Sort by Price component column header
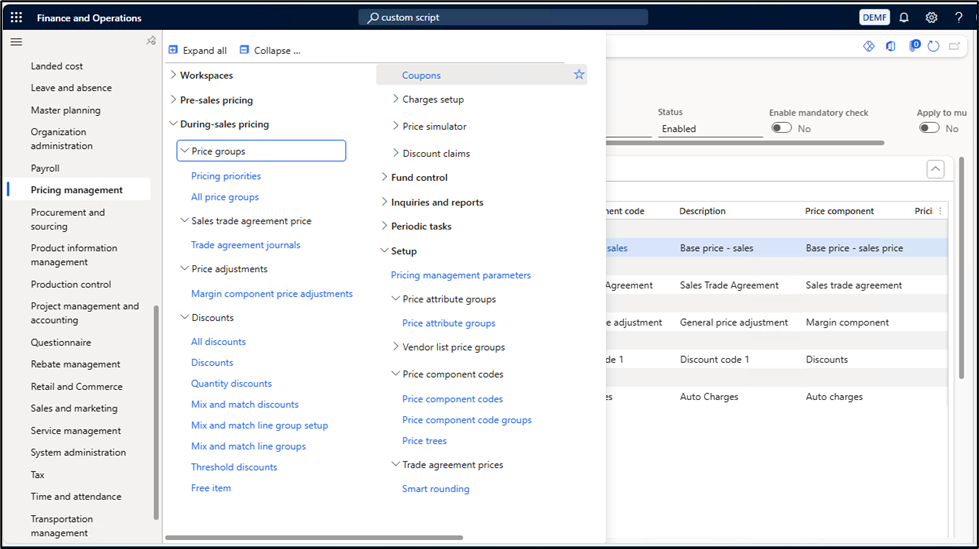The width and height of the screenshot is (979, 549). coord(839,211)
